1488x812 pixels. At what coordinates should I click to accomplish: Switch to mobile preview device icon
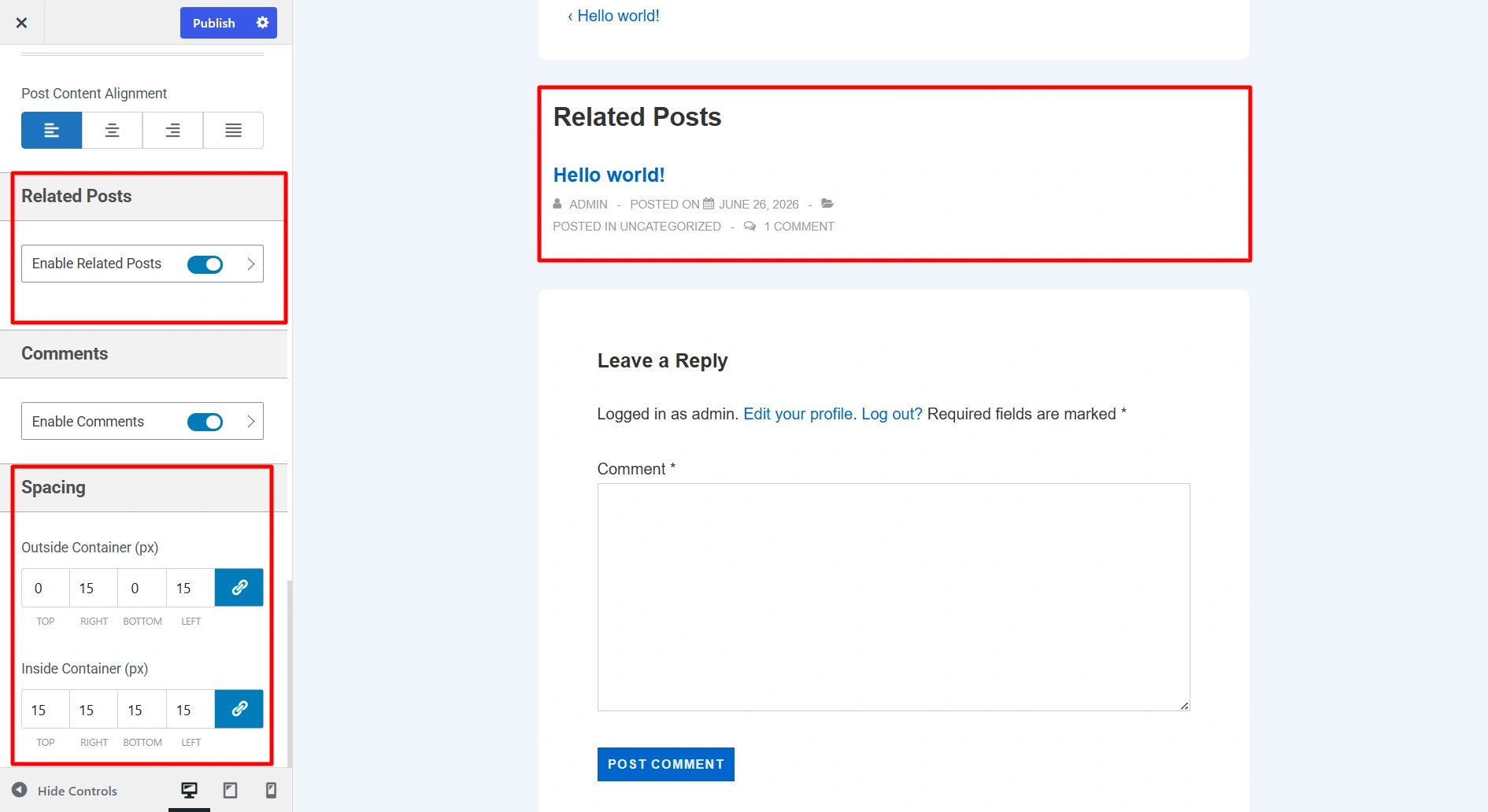[x=272, y=790]
